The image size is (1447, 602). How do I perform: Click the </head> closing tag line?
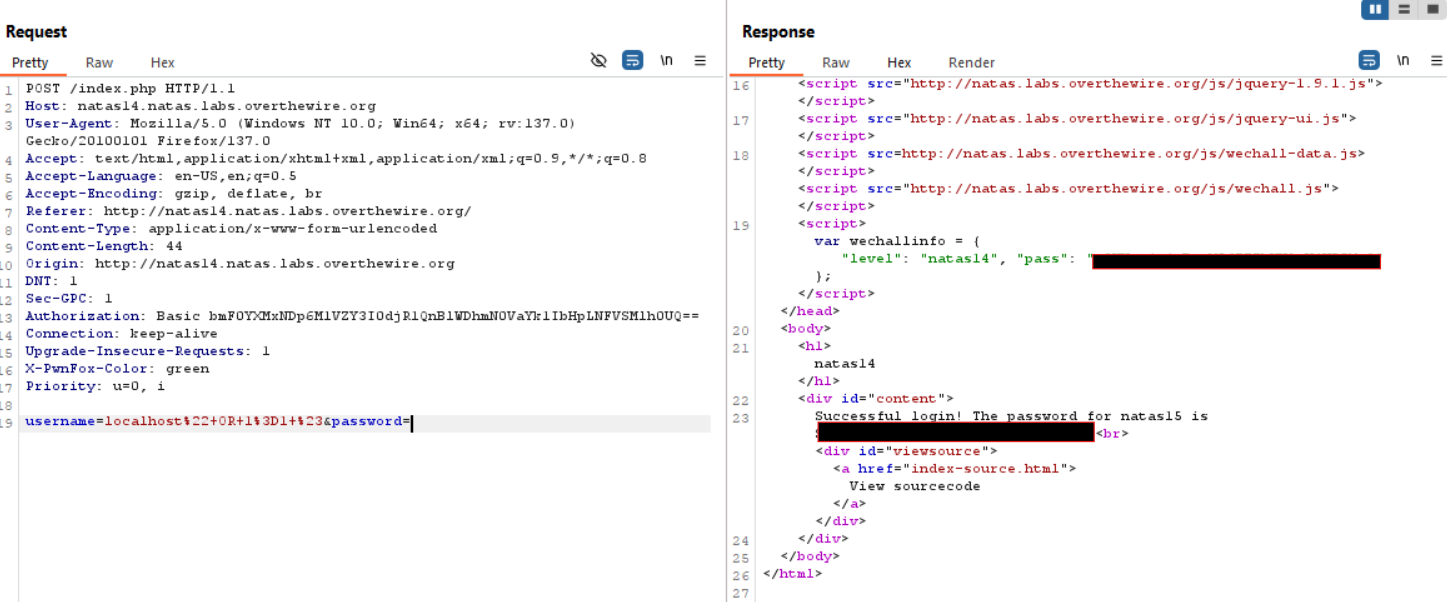click(x=809, y=311)
